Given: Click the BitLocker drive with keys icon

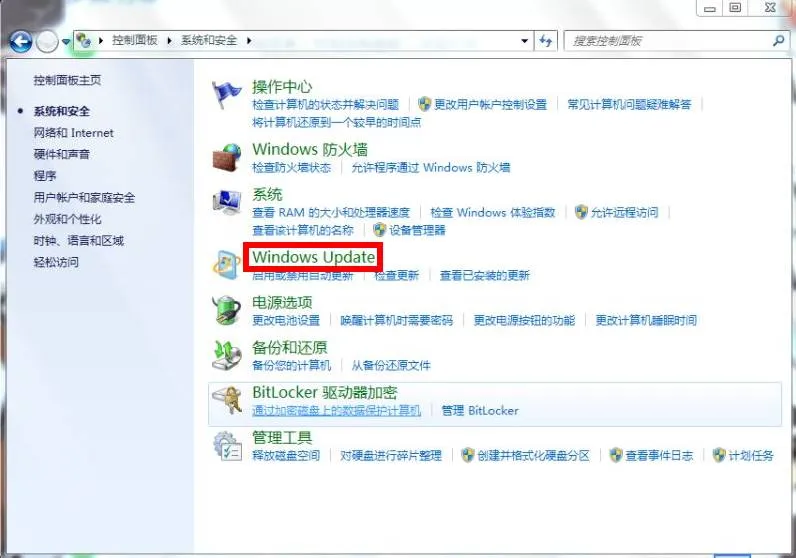Looking at the screenshot, I should pos(226,401).
